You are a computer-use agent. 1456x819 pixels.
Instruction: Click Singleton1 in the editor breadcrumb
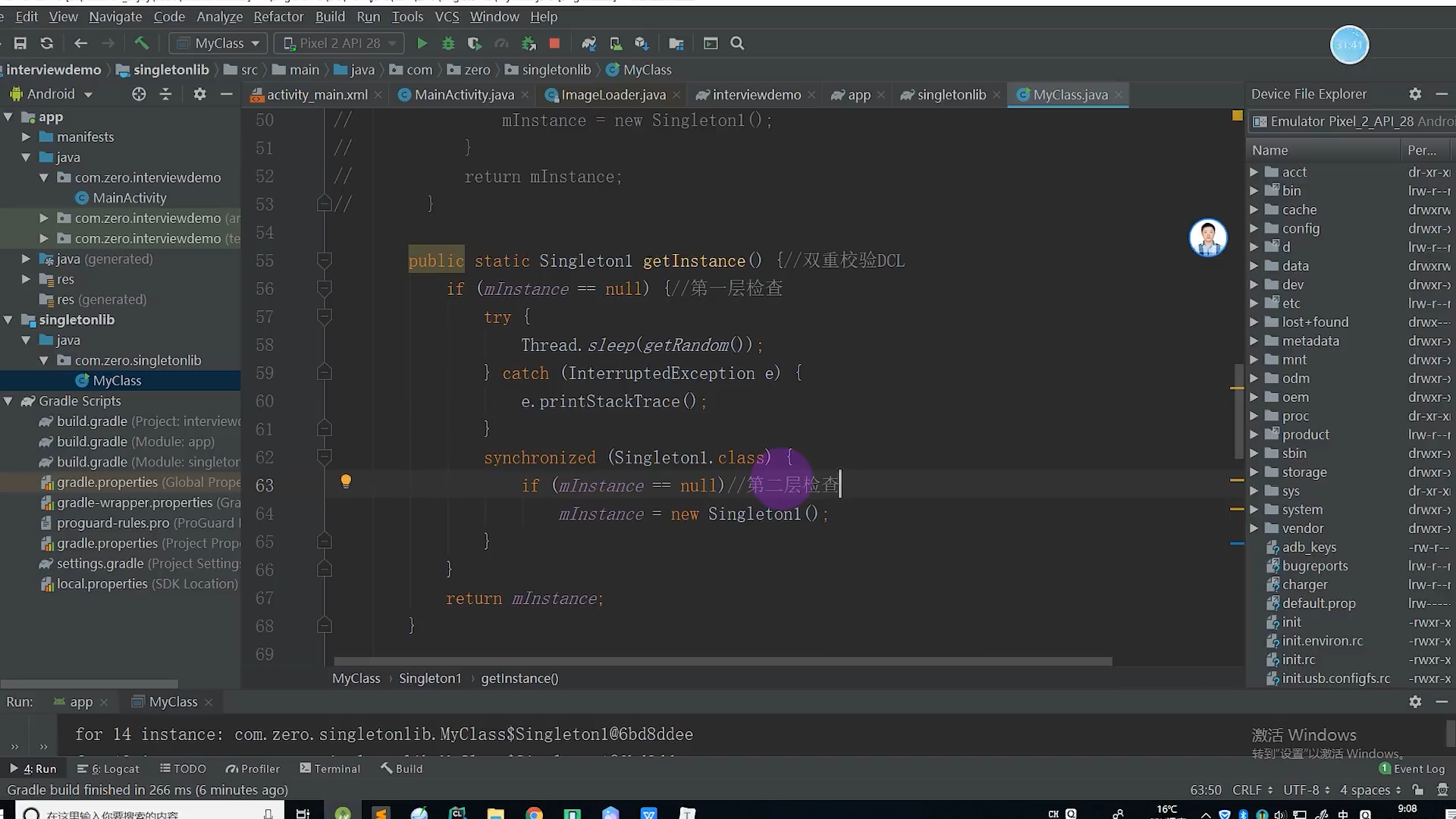430,678
